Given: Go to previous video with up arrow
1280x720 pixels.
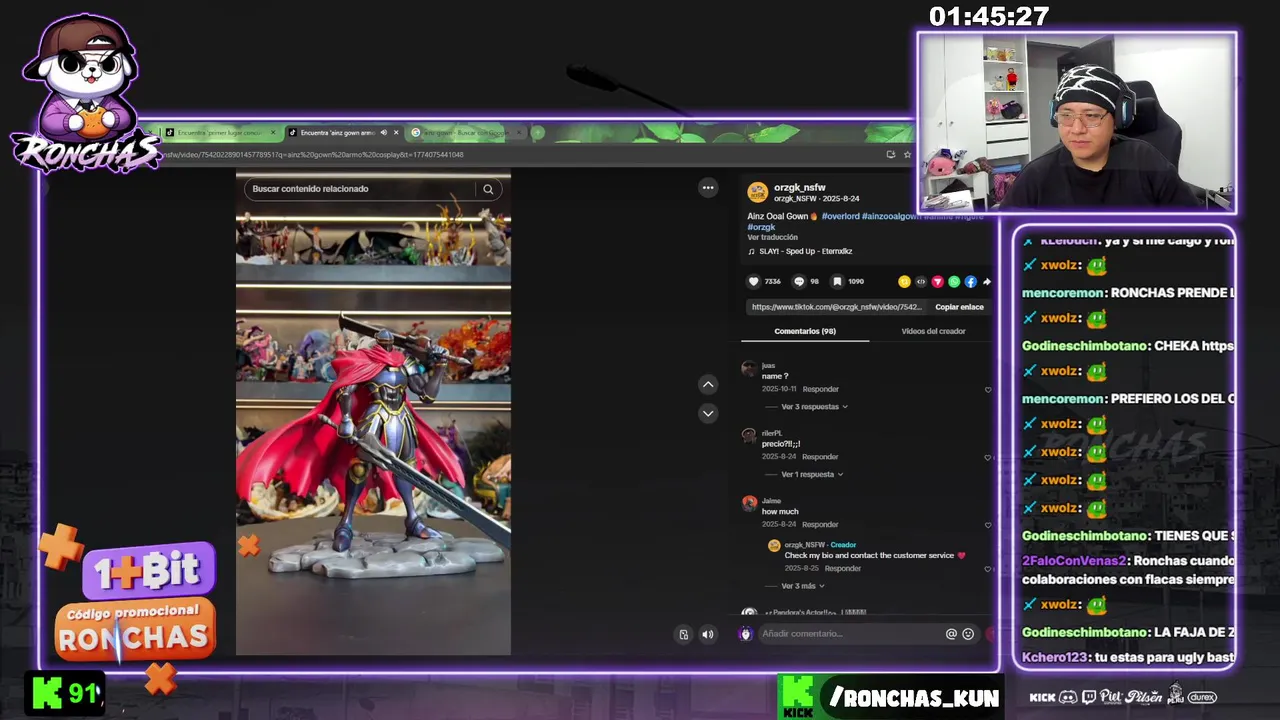Looking at the screenshot, I should (708, 385).
